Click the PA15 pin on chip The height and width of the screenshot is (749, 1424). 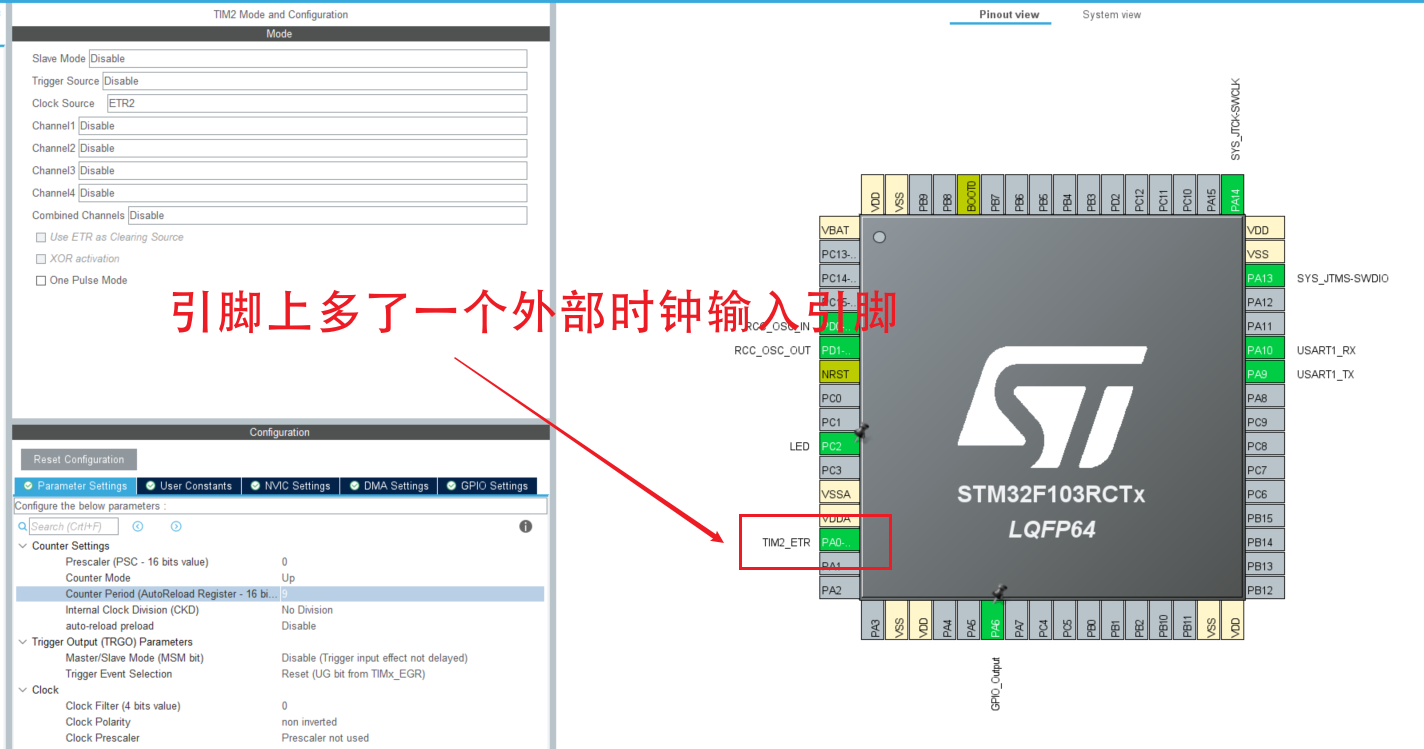point(1211,195)
